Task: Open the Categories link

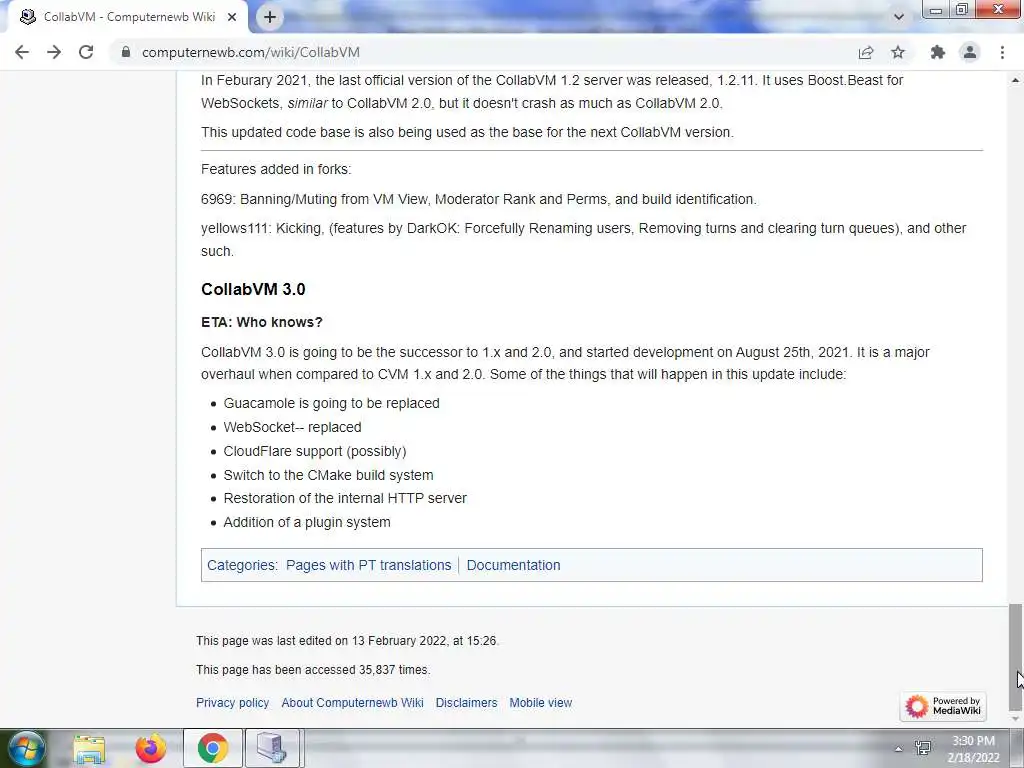Action: (x=241, y=565)
